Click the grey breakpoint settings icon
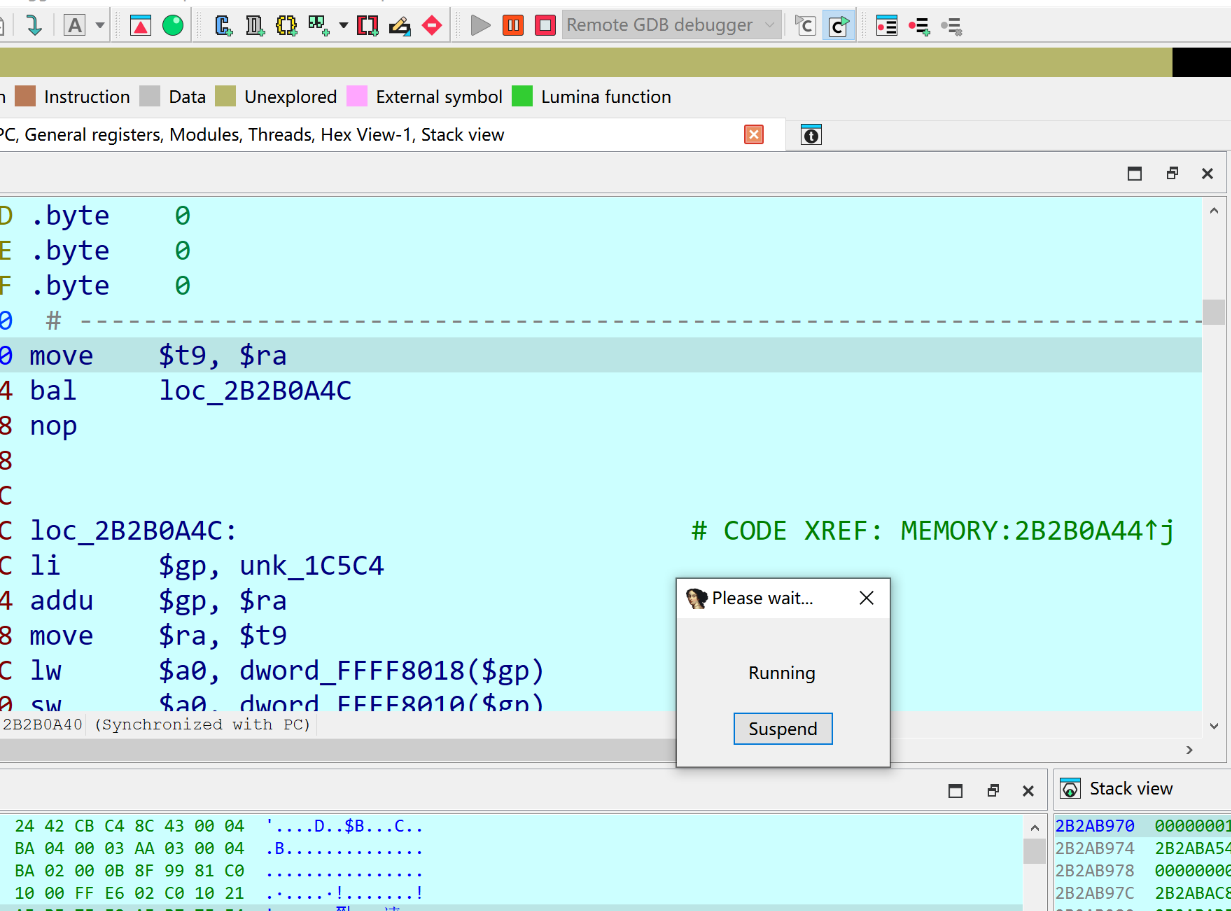This screenshot has width=1231, height=911. point(952,26)
